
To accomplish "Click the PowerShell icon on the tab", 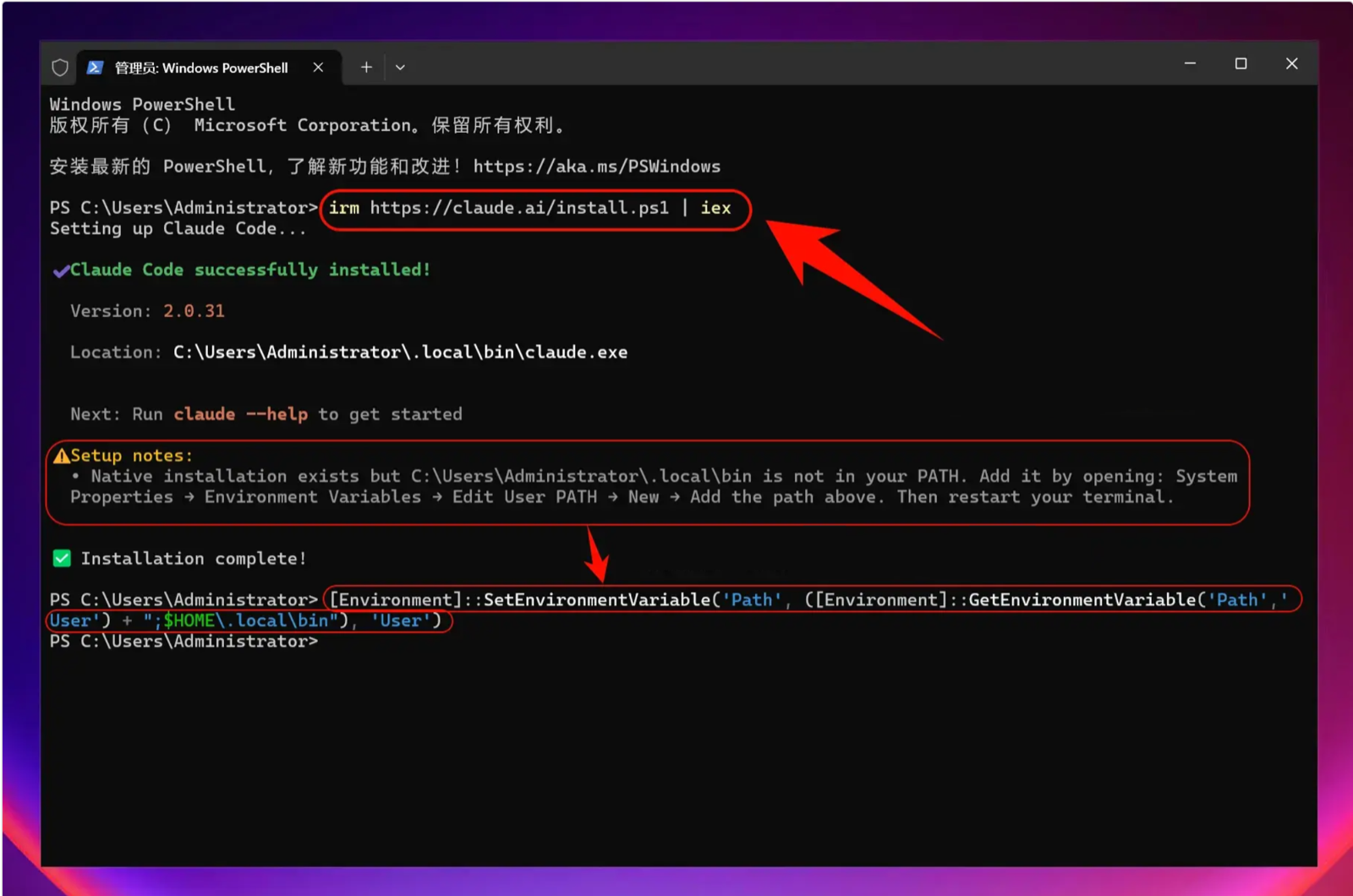I will 96,68.
